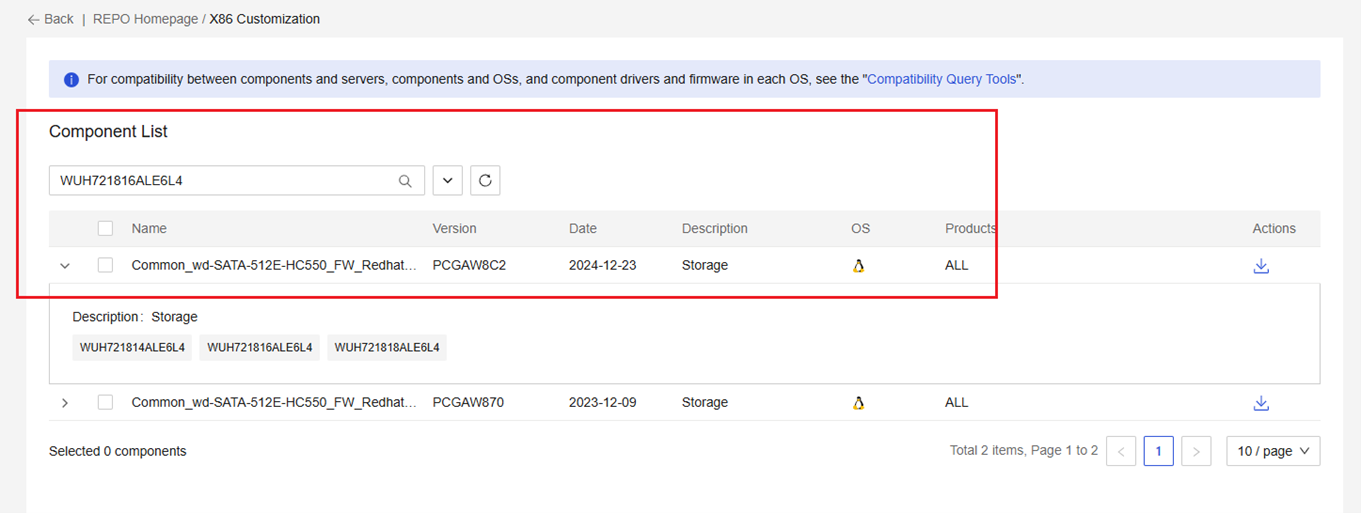Open the 10 / page size dropdown

[x=1273, y=451]
